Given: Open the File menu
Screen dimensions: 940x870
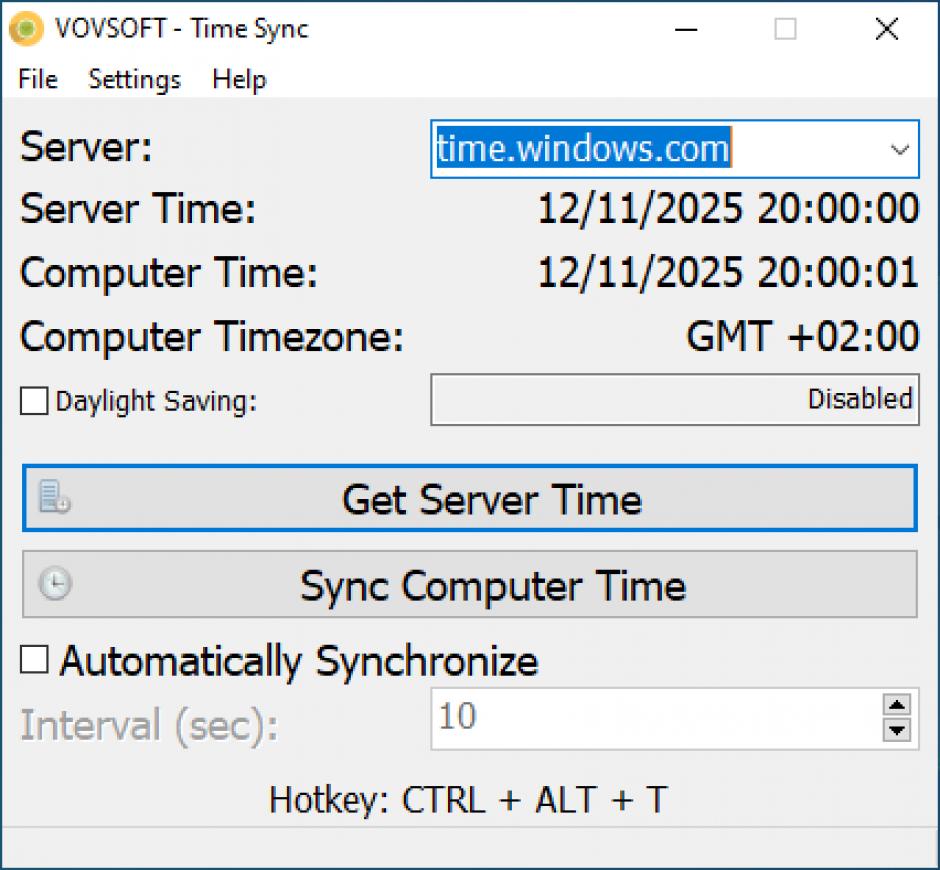Looking at the screenshot, I should (36, 79).
